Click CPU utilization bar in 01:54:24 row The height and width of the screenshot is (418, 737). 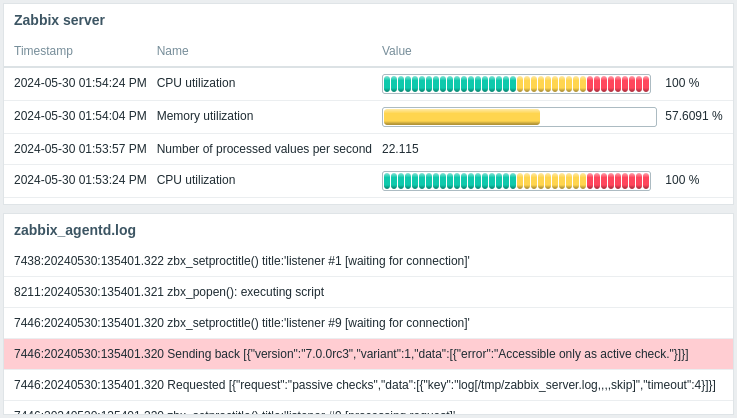[x=516, y=84]
